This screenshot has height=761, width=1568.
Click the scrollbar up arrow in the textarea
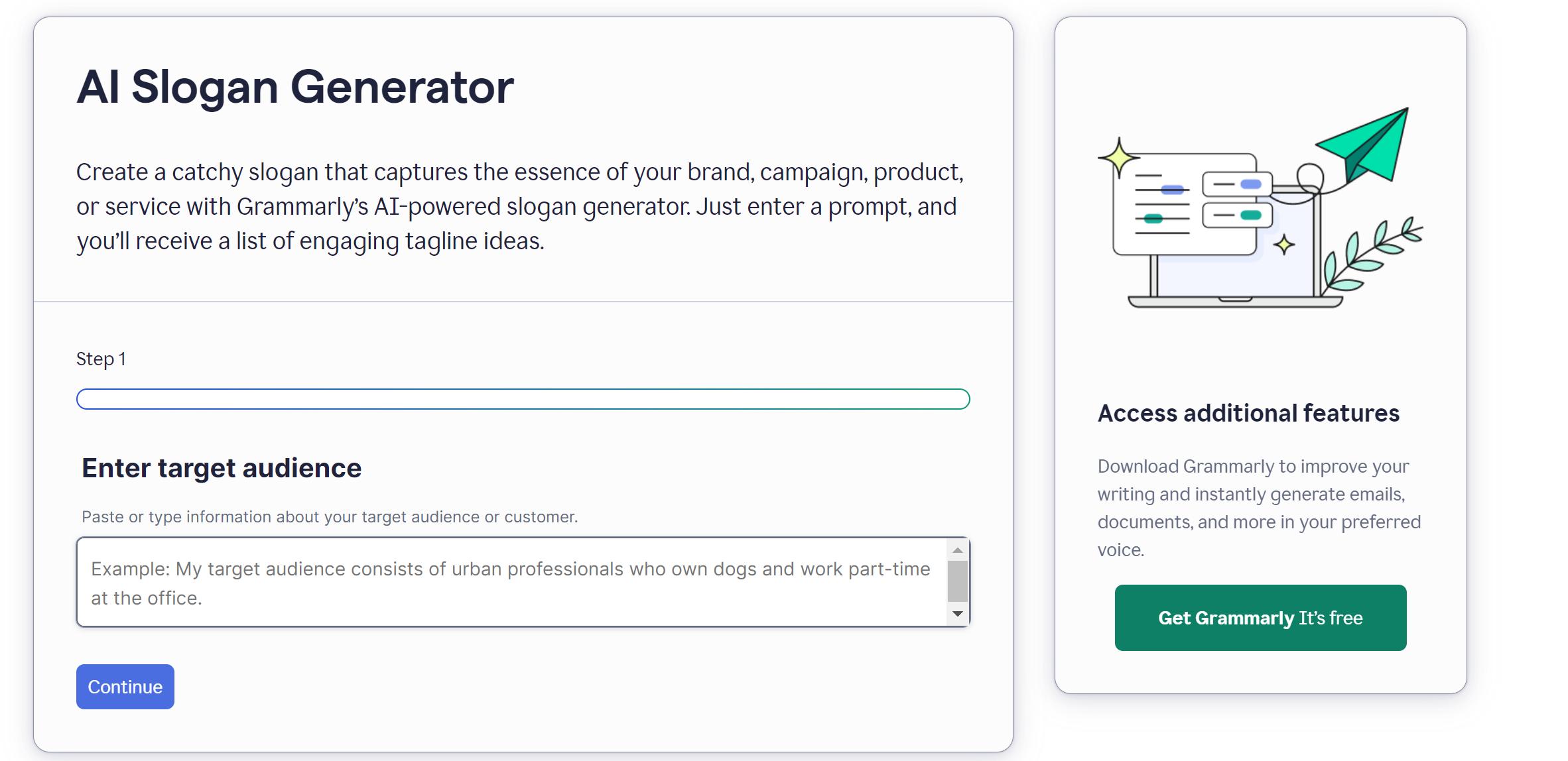pos(956,550)
